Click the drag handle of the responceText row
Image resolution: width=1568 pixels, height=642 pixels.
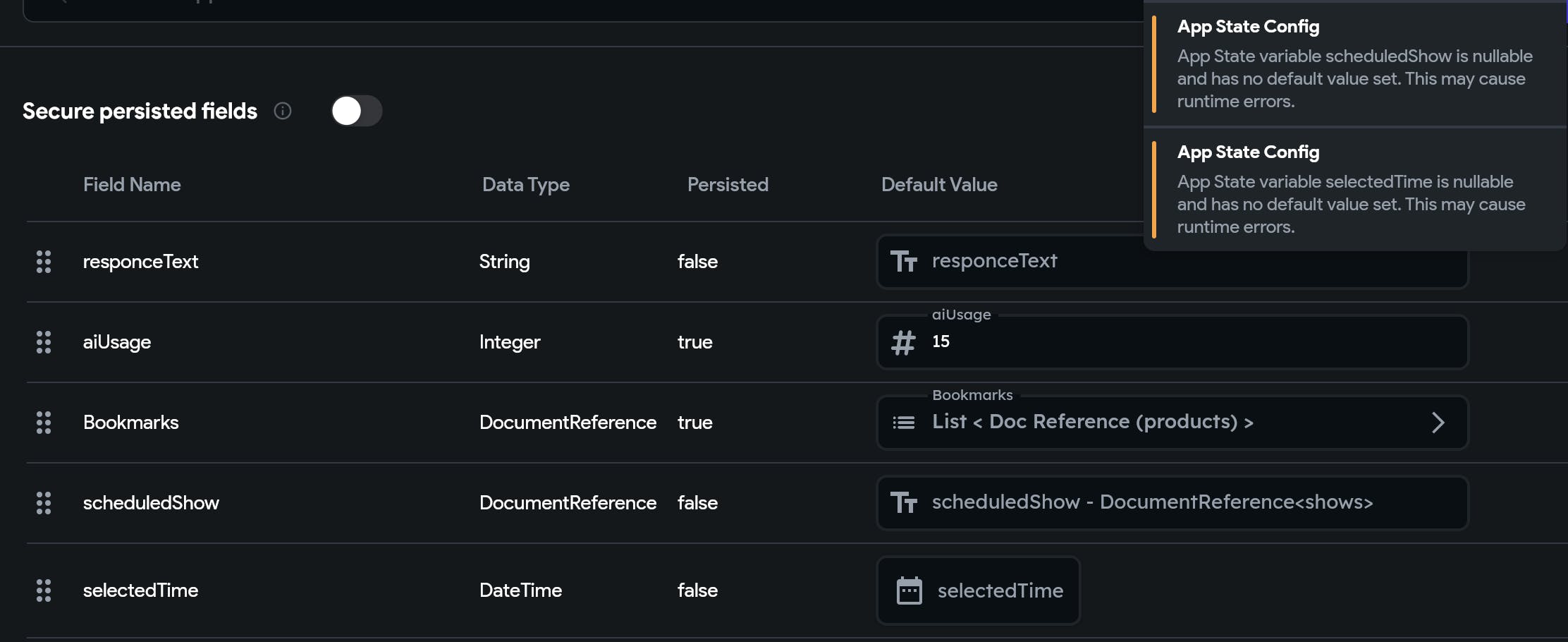(44, 261)
